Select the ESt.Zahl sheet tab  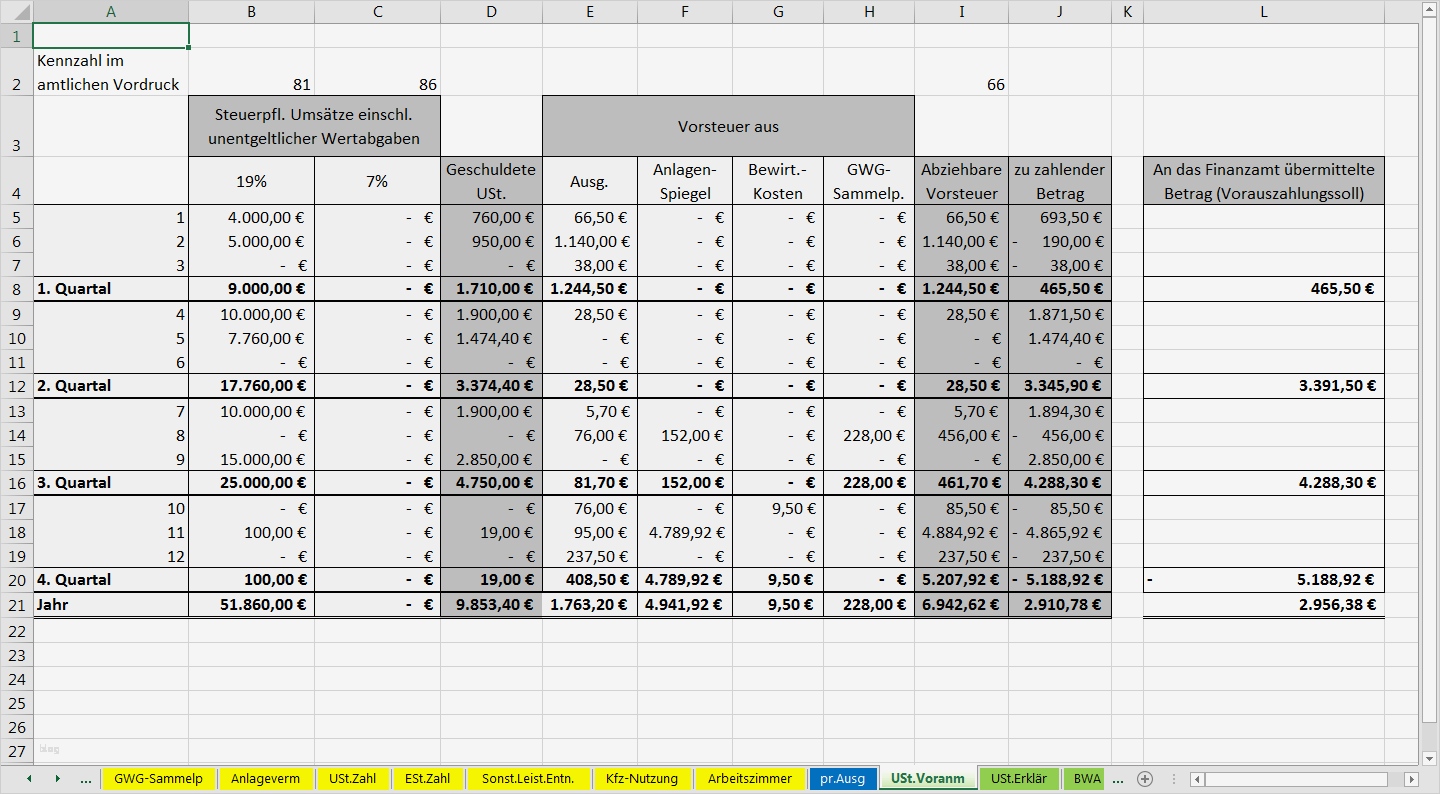(x=428, y=779)
